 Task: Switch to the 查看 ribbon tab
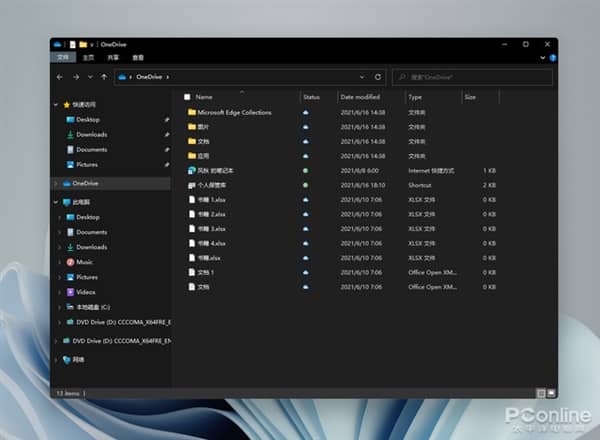[x=138, y=58]
